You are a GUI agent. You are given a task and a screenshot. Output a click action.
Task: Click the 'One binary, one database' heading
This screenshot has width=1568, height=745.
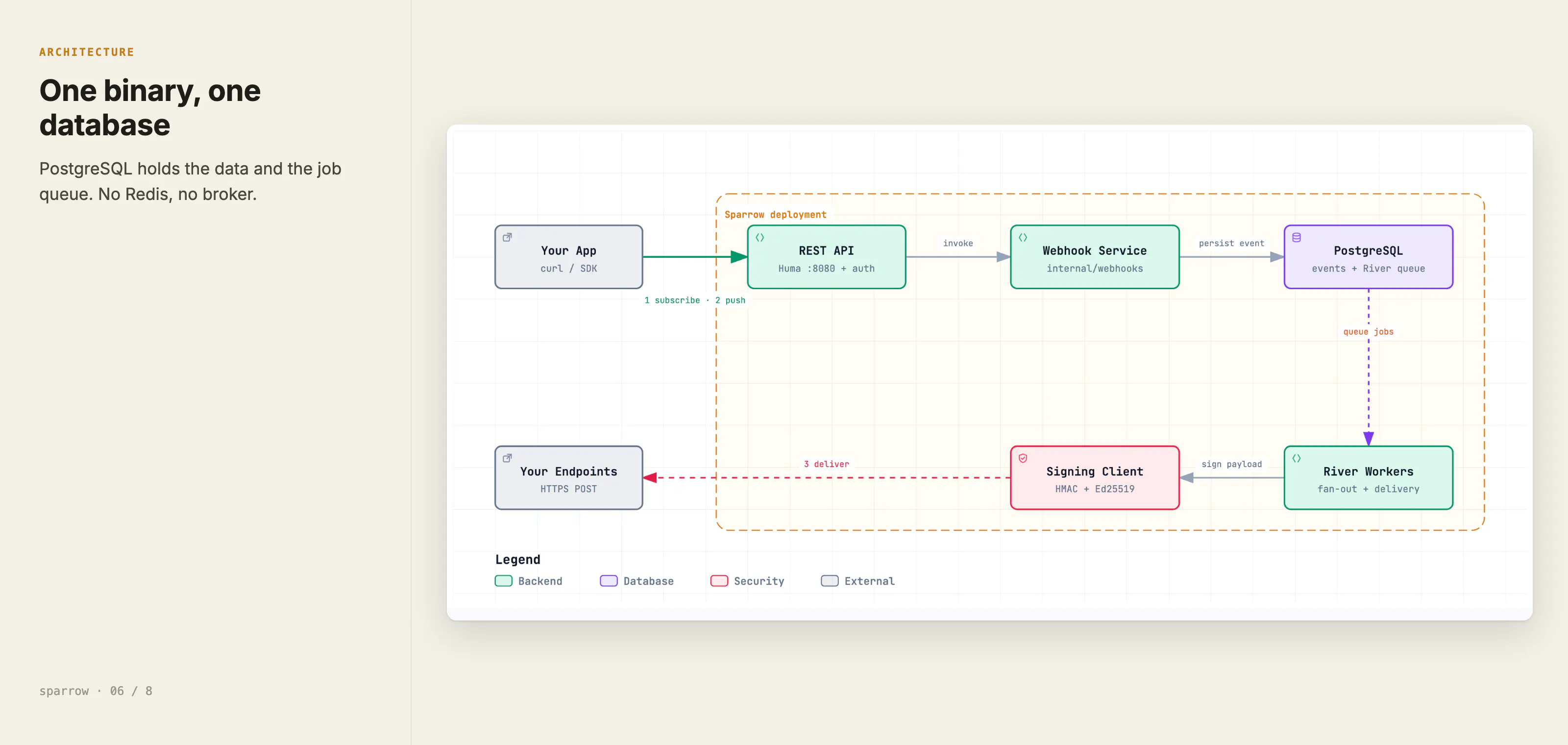pos(150,108)
